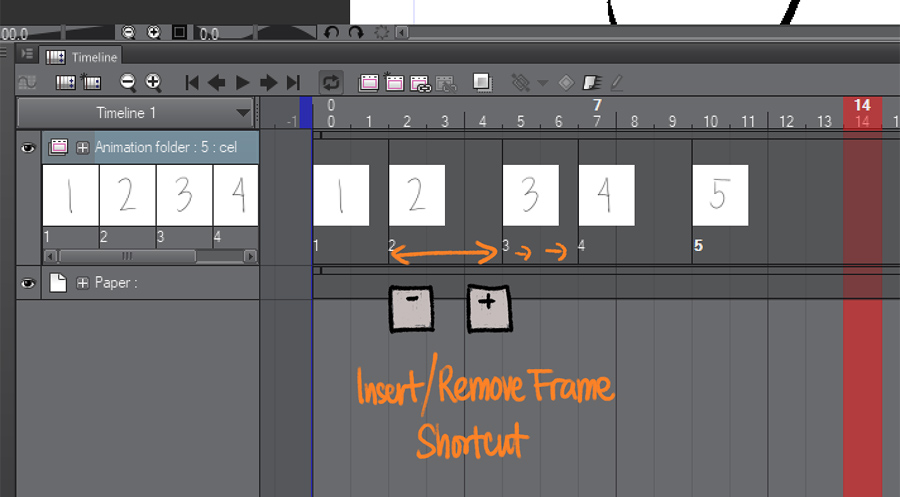Select cel 1 on the timeline track

click(x=341, y=195)
